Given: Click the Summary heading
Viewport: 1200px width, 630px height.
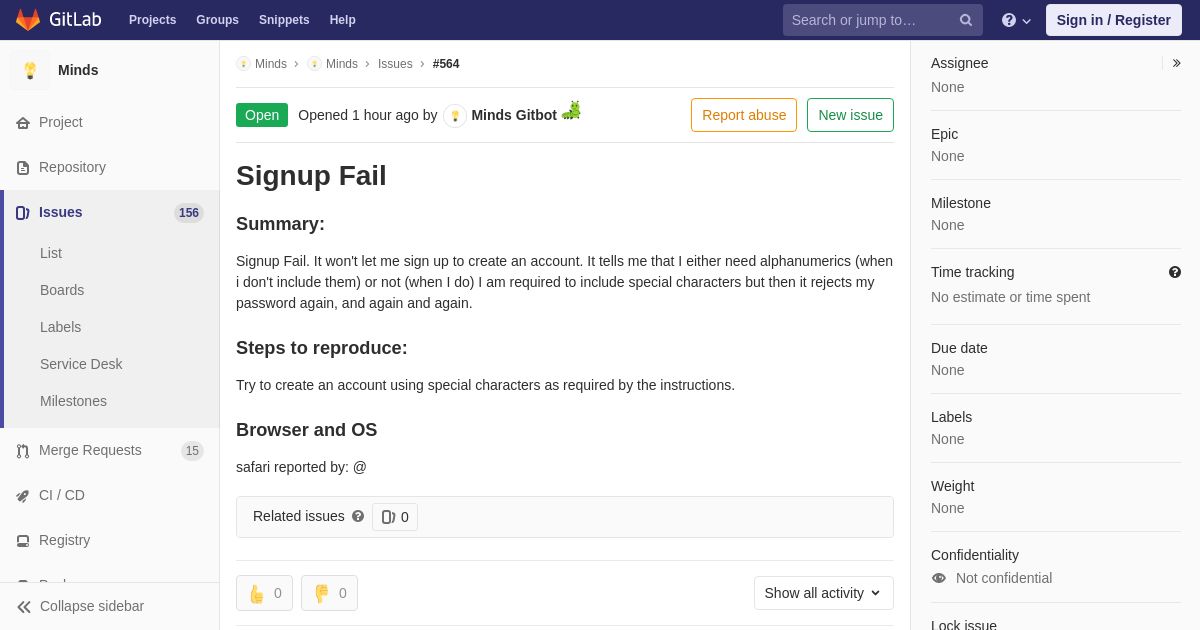Looking at the screenshot, I should click(280, 224).
